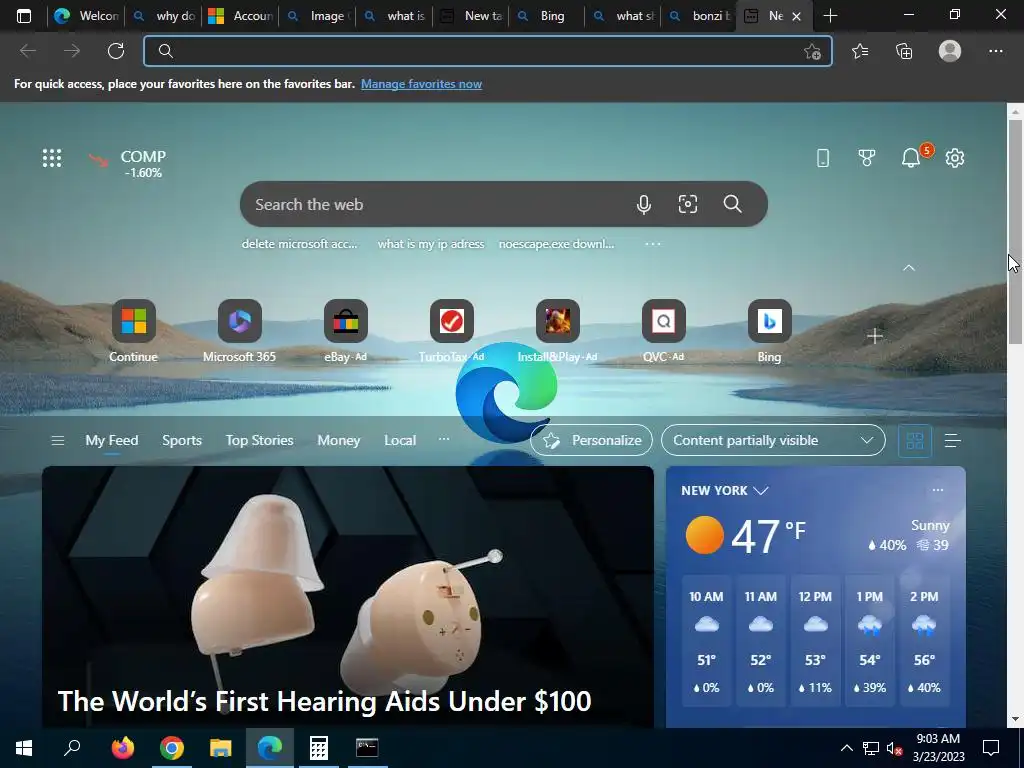Open Chrome from the taskbar
This screenshot has width=1024, height=768.
(172, 748)
